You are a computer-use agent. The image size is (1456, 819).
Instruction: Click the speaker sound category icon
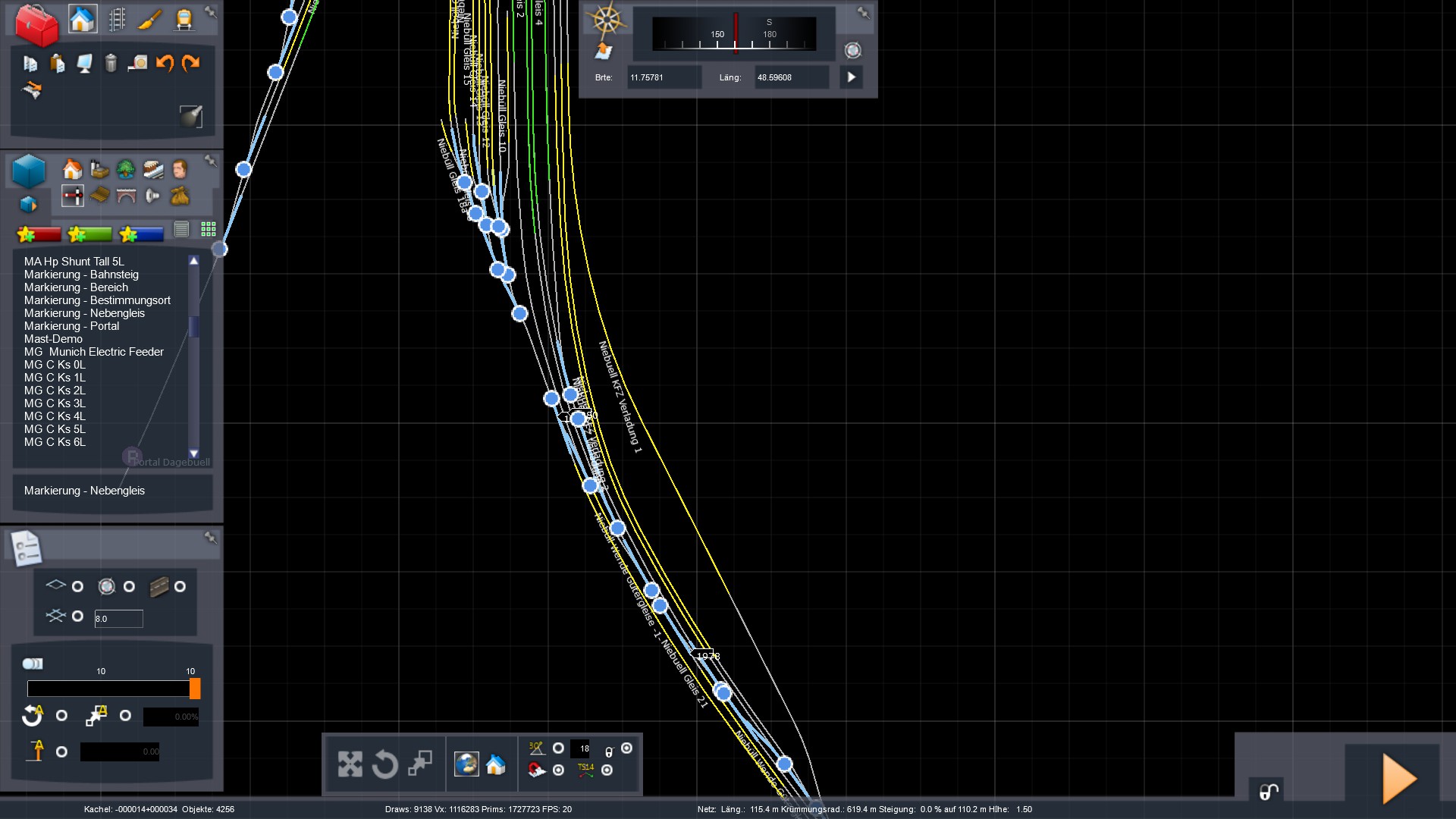pos(152,196)
